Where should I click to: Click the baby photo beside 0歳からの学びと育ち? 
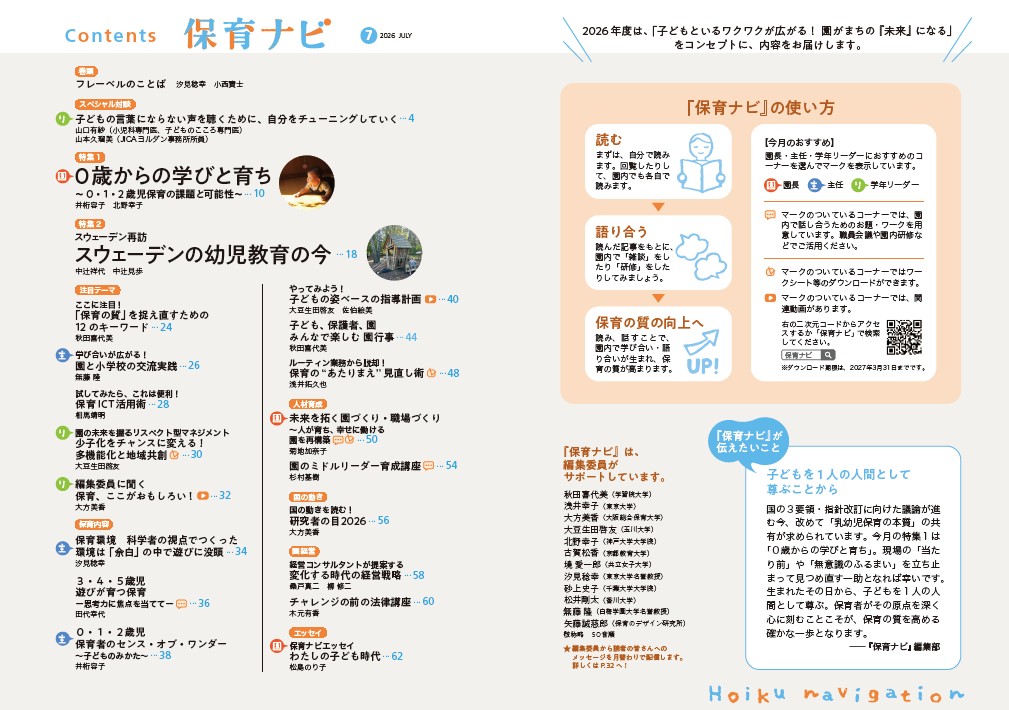click(307, 182)
